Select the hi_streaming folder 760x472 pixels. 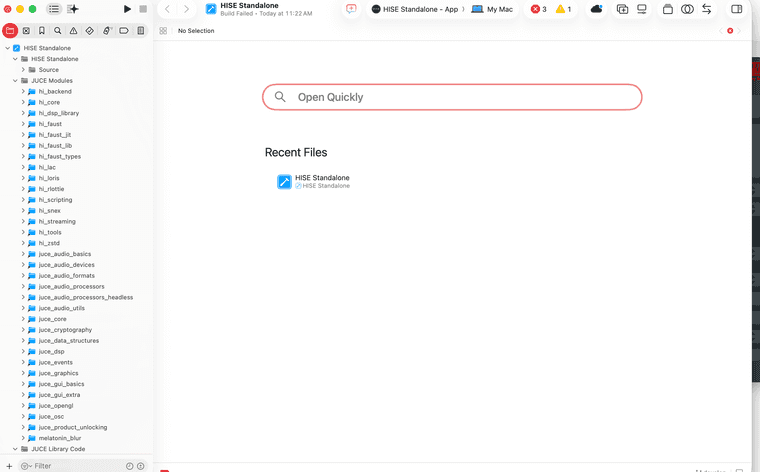tap(57, 221)
